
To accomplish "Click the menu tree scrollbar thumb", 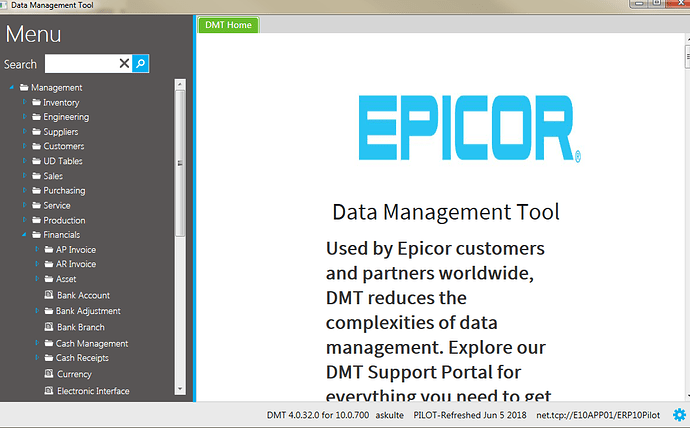I will 180,163.
